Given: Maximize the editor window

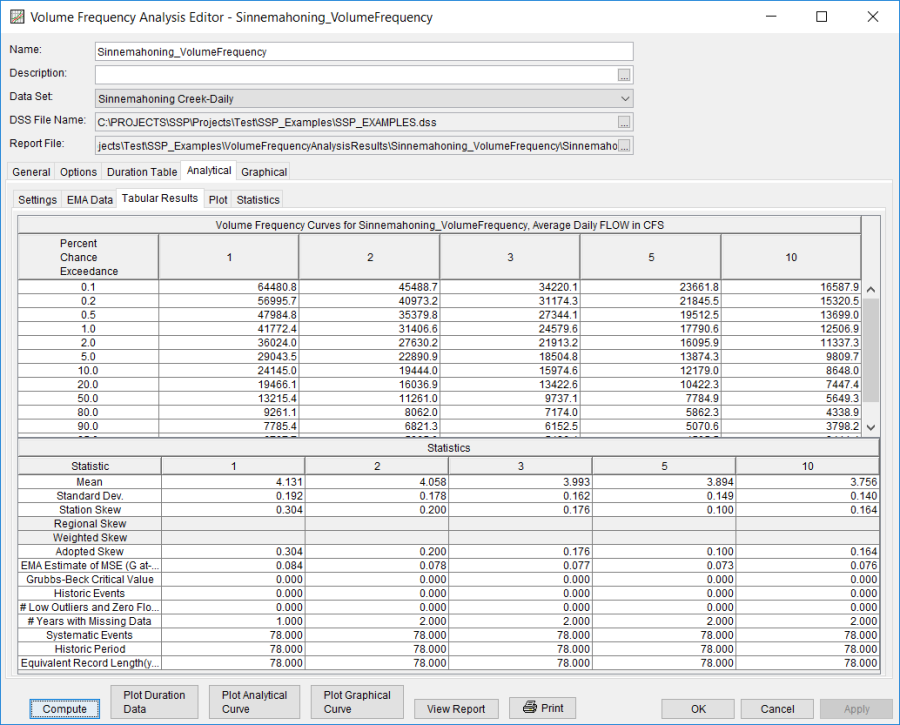Looking at the screenshot, I should click(x=821, y=17).
